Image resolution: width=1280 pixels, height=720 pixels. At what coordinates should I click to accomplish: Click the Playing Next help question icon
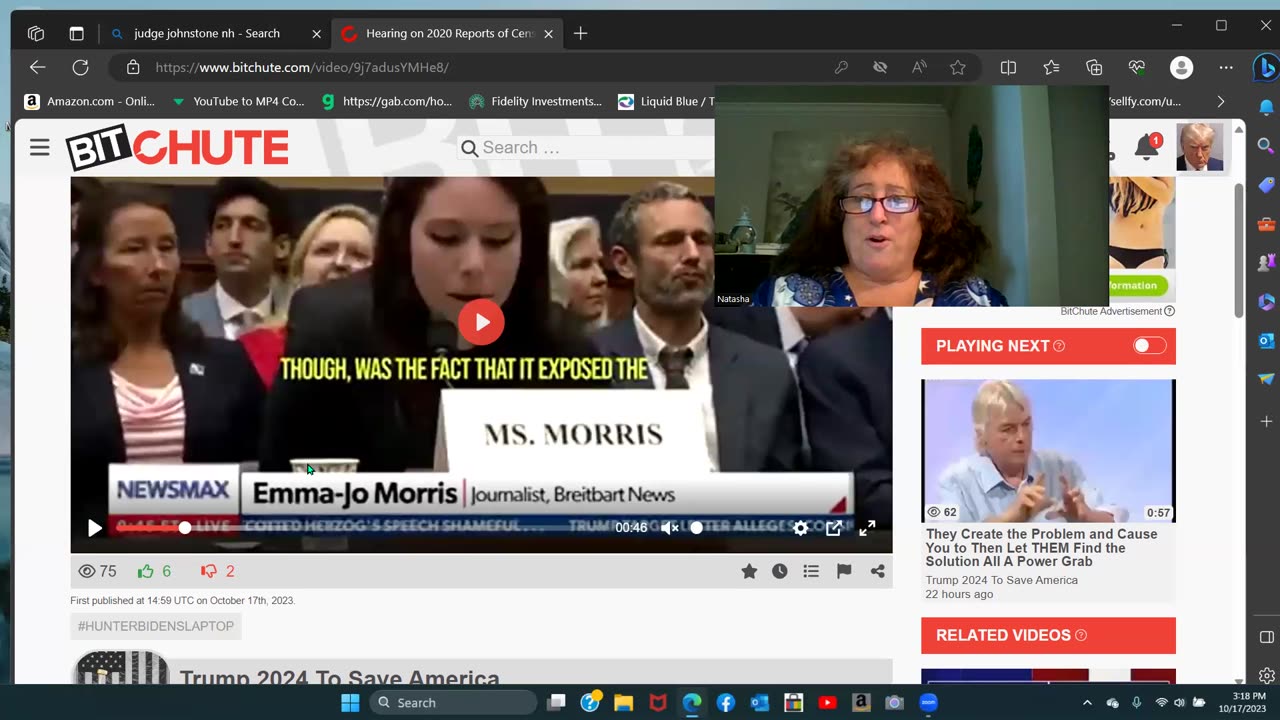[x=1059, y=346]
